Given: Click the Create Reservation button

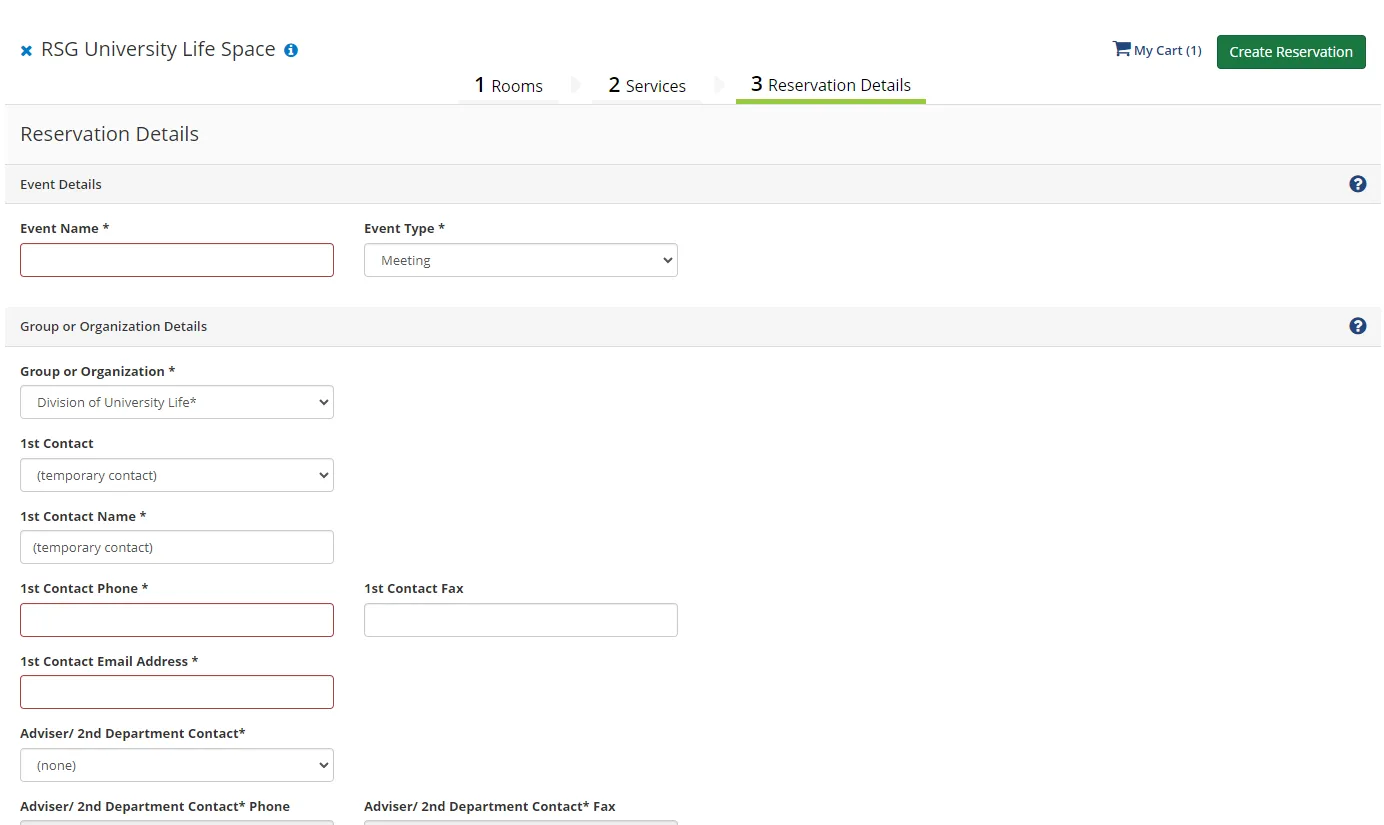Looking at the screenshot, I should pos(1291,52).
